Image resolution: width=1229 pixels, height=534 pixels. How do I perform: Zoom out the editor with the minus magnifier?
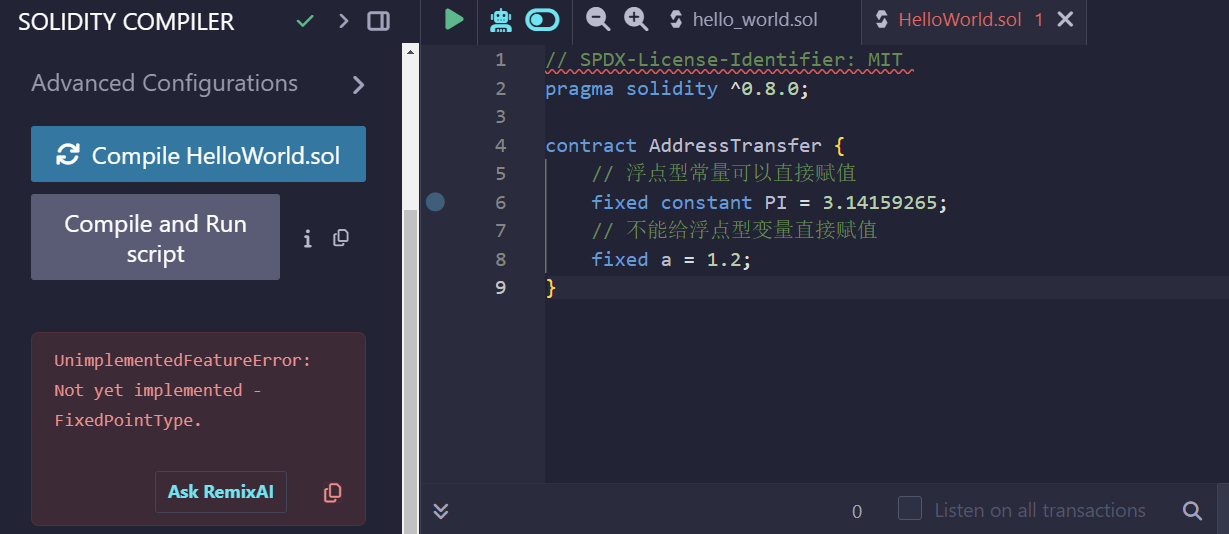(597, 19)
